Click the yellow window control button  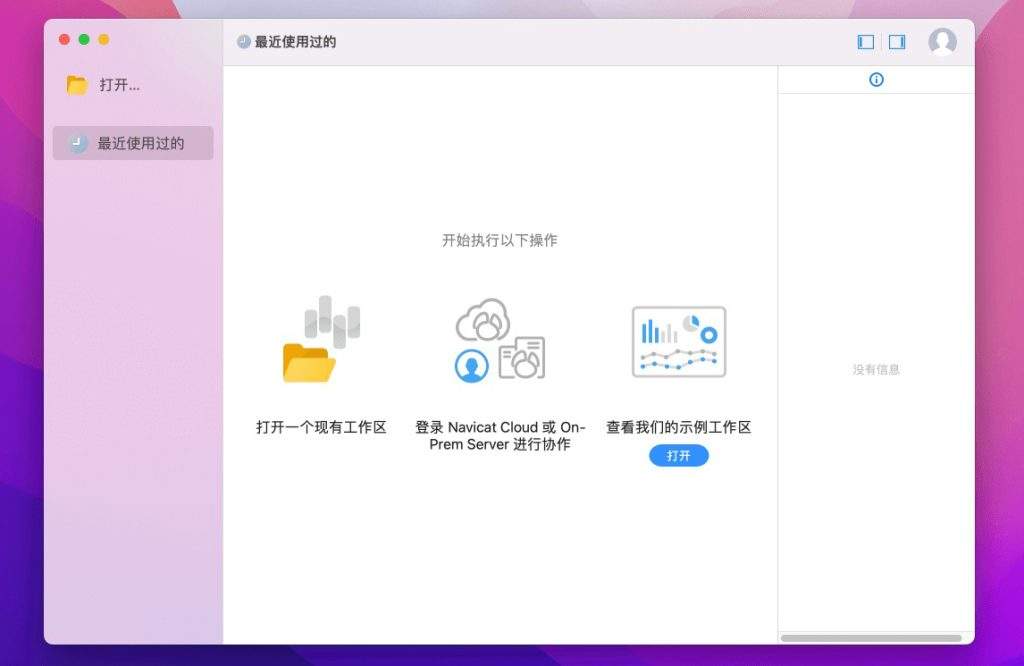point(103,39)
